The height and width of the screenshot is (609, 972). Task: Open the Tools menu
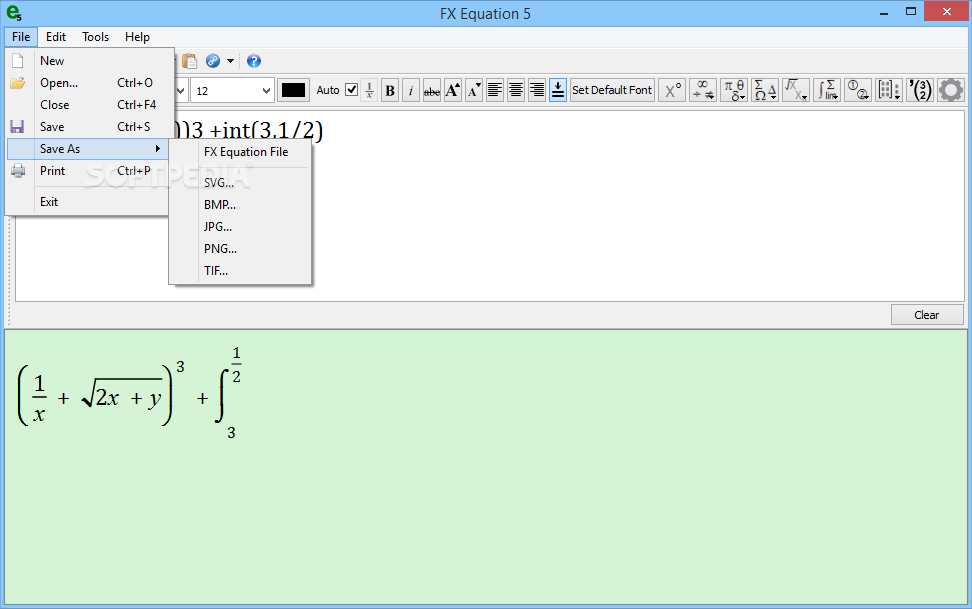point(95,37)
